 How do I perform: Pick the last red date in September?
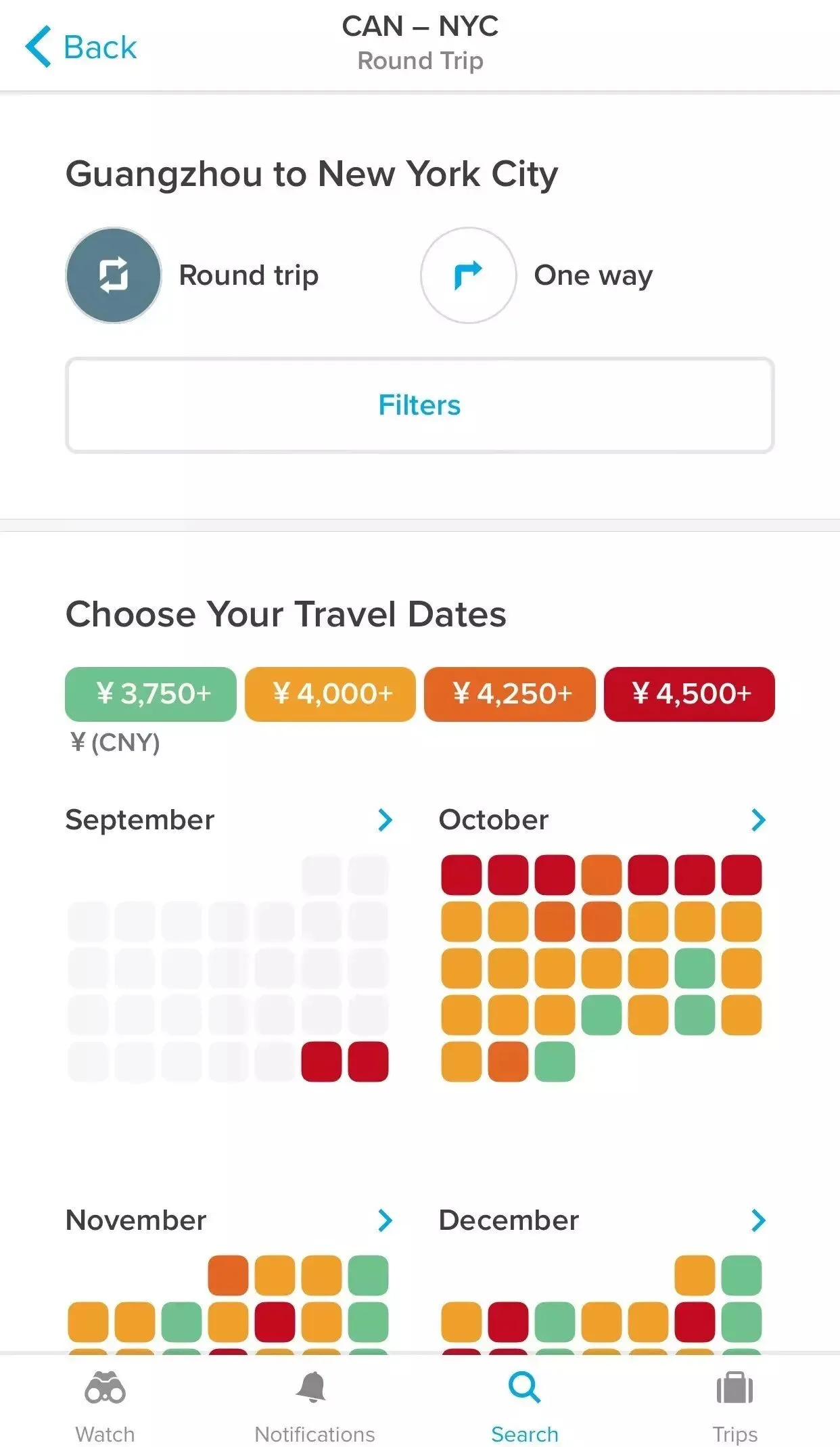(x=368, y=1062)
